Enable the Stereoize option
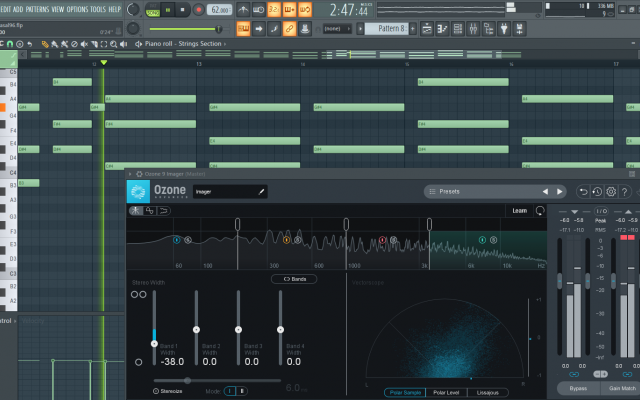This screenshot has width=640, height=400. click(x=167, y=391)
